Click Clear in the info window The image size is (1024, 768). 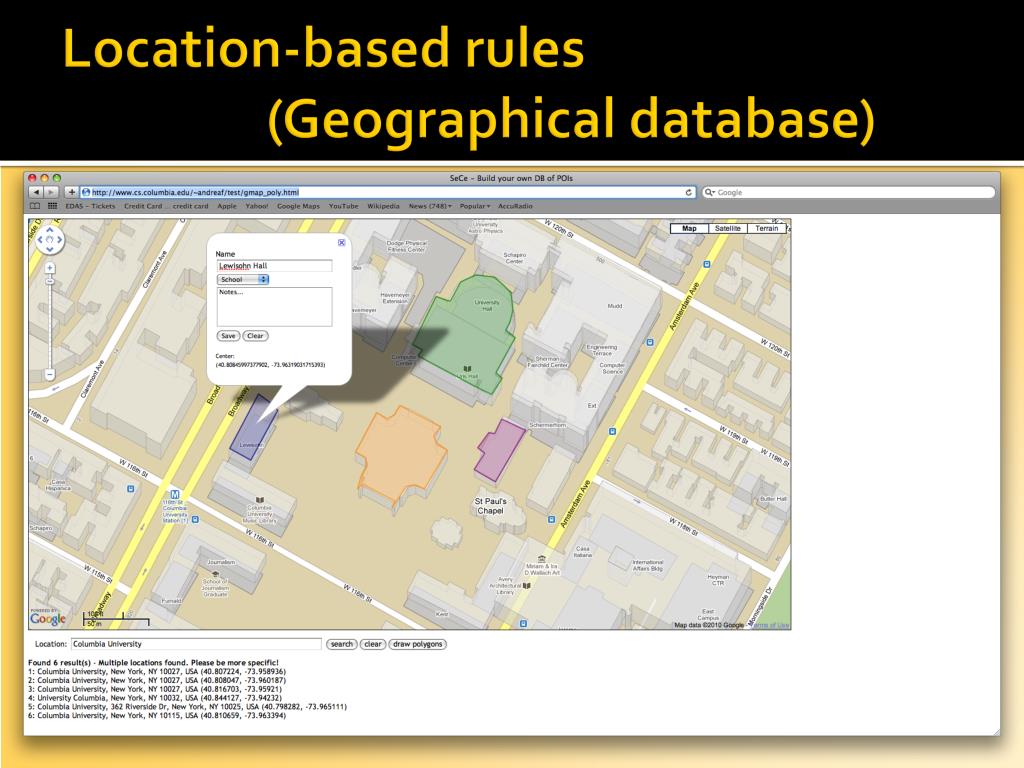click(255, 336)
